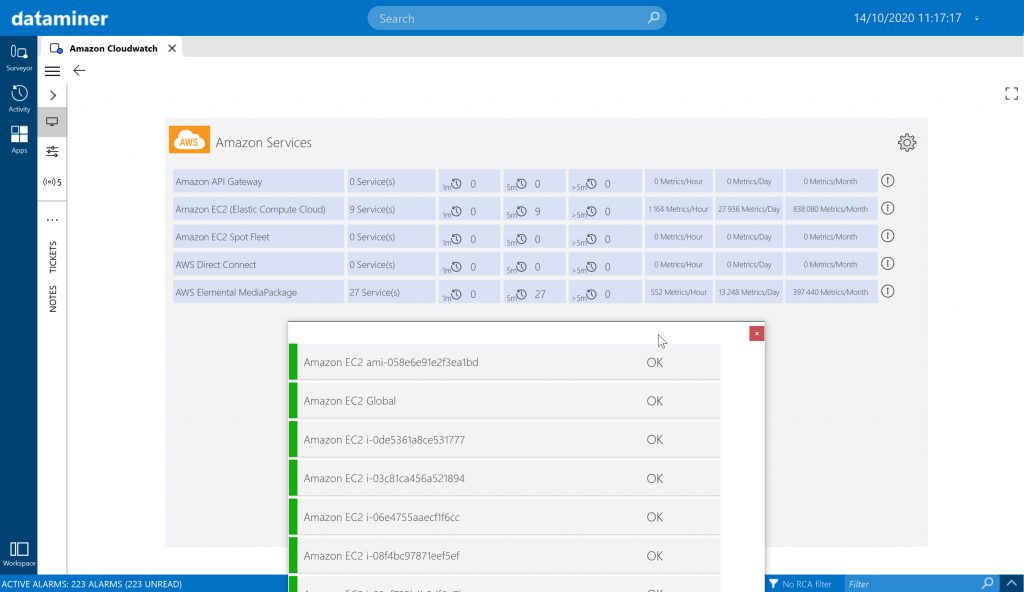Click the AWS logo icon
Screen dimensions: 1024x592
point(189,140)
